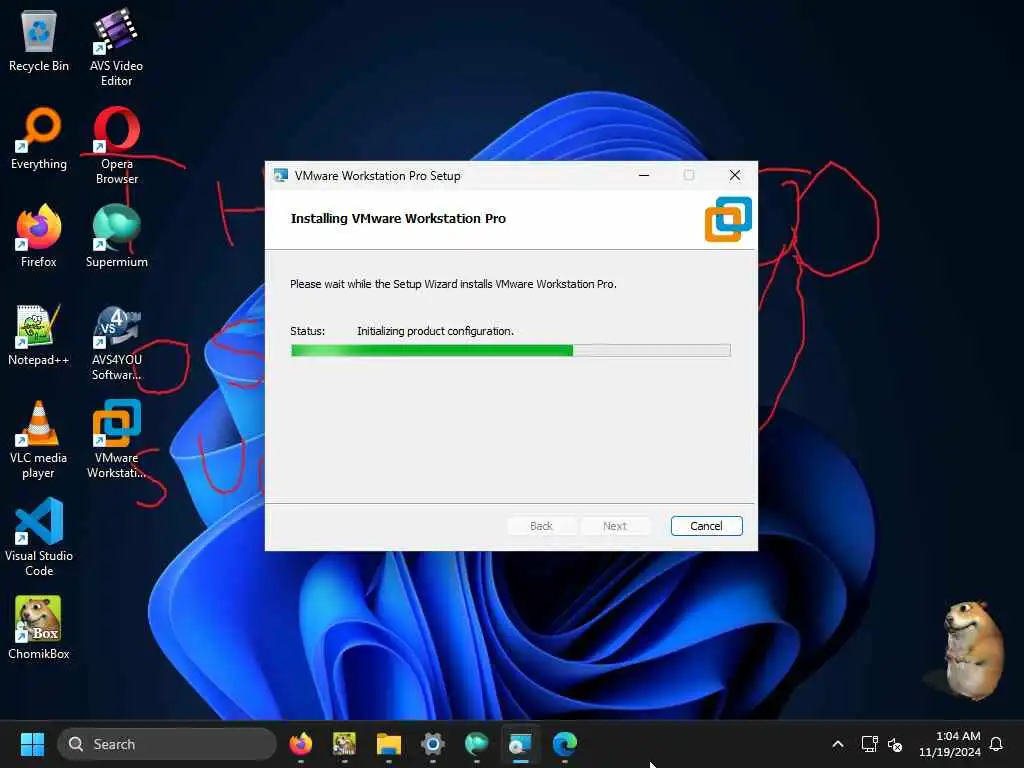Viewport: 1024px width, 768px height.
Task: Open the notification bell icon
Action: click(x=996, y=744)
